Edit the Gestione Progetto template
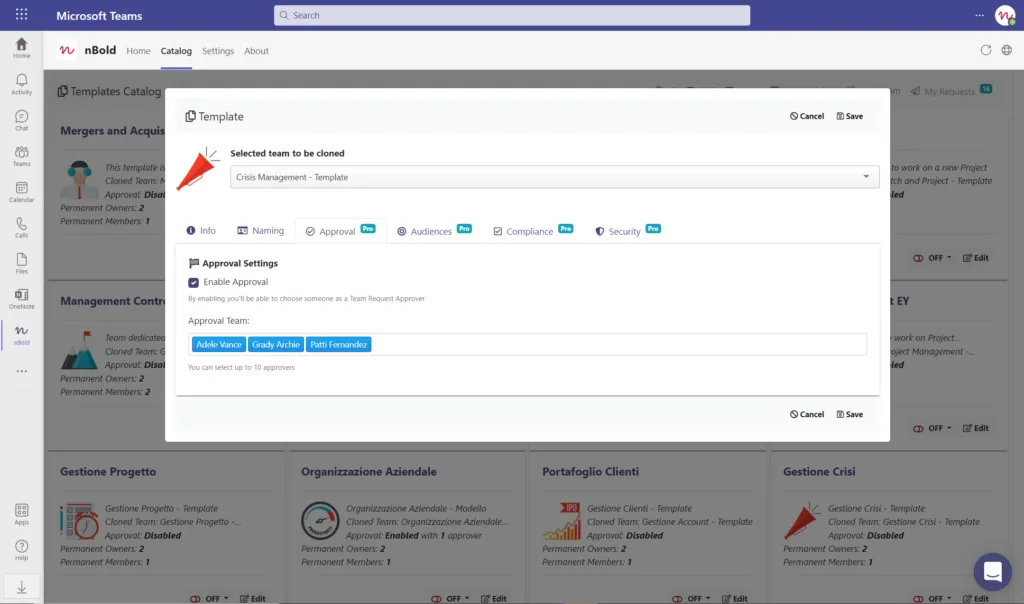Image resolution: width=1024 pixels, height=604 pixels. coord(252,598)
